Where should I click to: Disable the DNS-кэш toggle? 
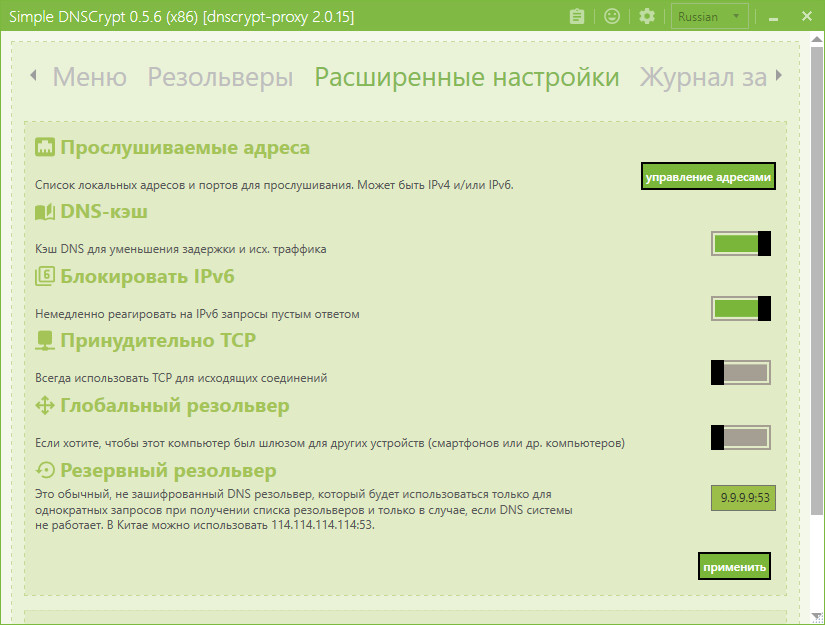pos(741,244)
